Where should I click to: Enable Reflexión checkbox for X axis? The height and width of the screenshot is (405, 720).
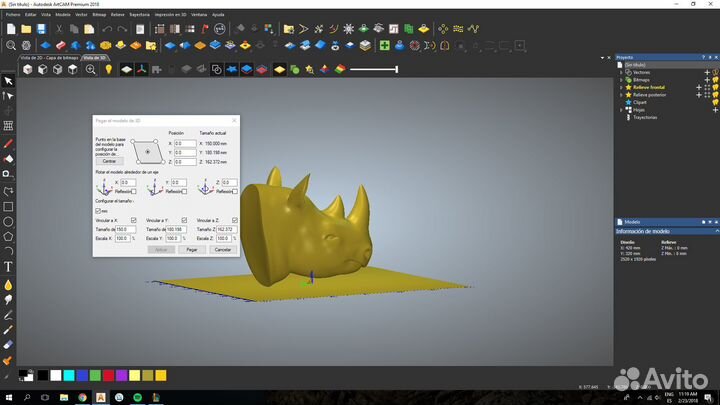(x=136, y=191)
